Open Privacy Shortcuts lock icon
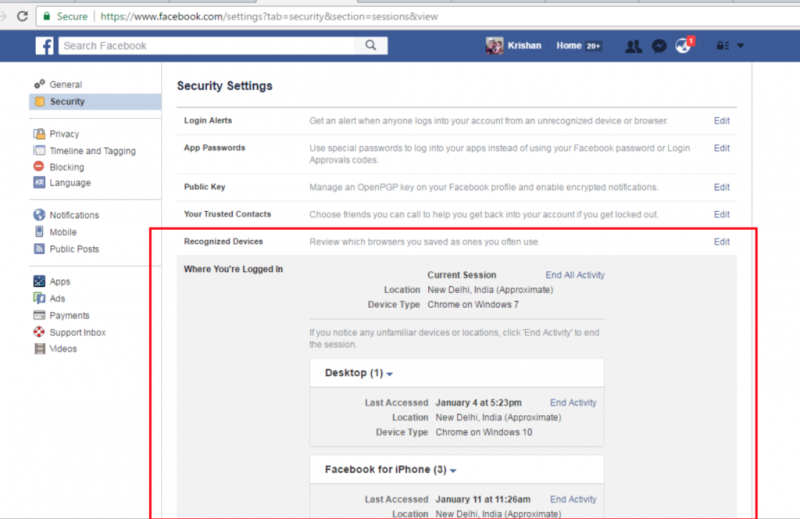Image resolution: width=800 pixels, height=519 pixels. click(722, 46)
